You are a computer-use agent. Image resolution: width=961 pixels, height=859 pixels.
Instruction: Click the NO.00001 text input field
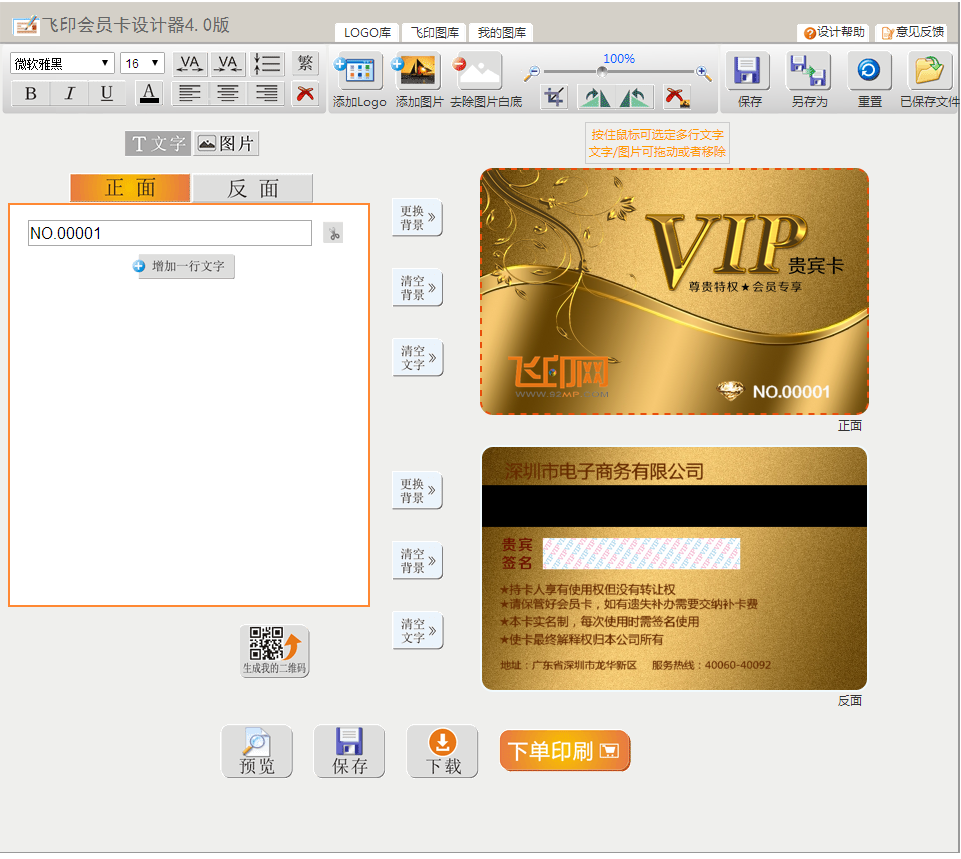click(x=170, y=234)
